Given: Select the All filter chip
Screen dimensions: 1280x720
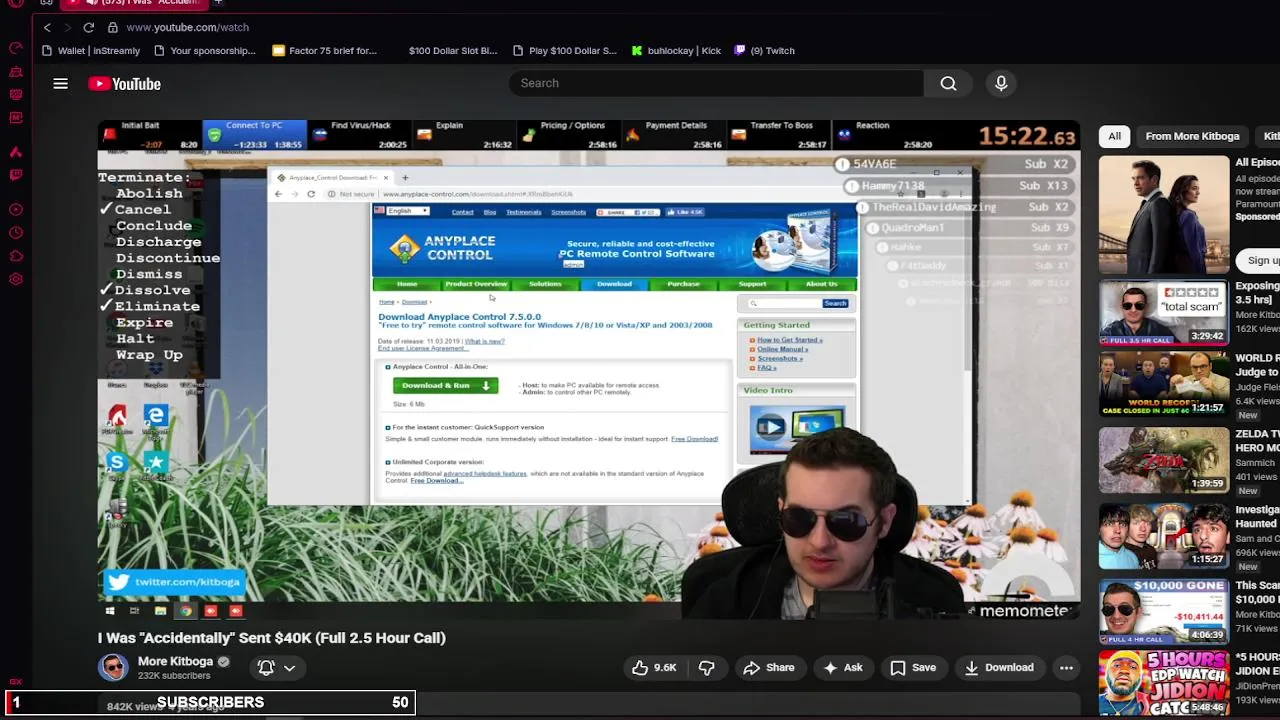Looking at the screenshot, I should (x=1114, y=136).
